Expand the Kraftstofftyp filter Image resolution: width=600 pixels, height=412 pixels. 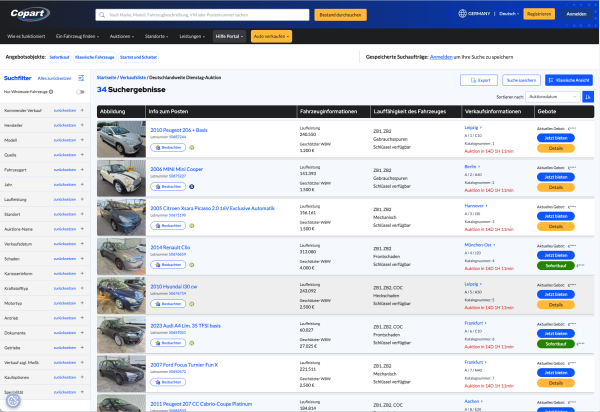pos(82,288)
